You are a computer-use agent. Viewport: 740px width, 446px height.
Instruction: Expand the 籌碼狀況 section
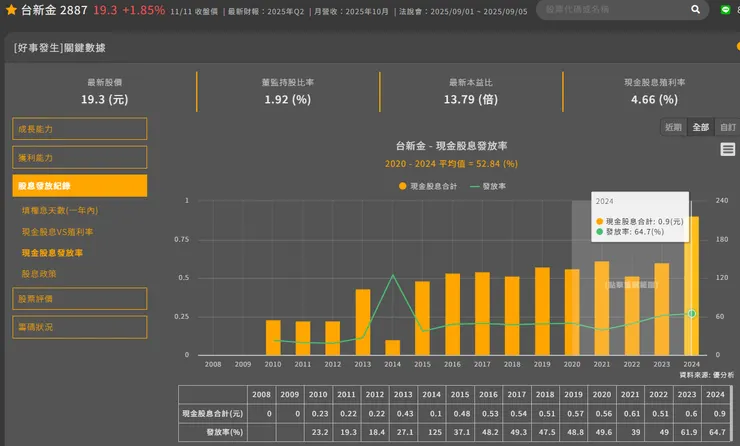[80, 327]
